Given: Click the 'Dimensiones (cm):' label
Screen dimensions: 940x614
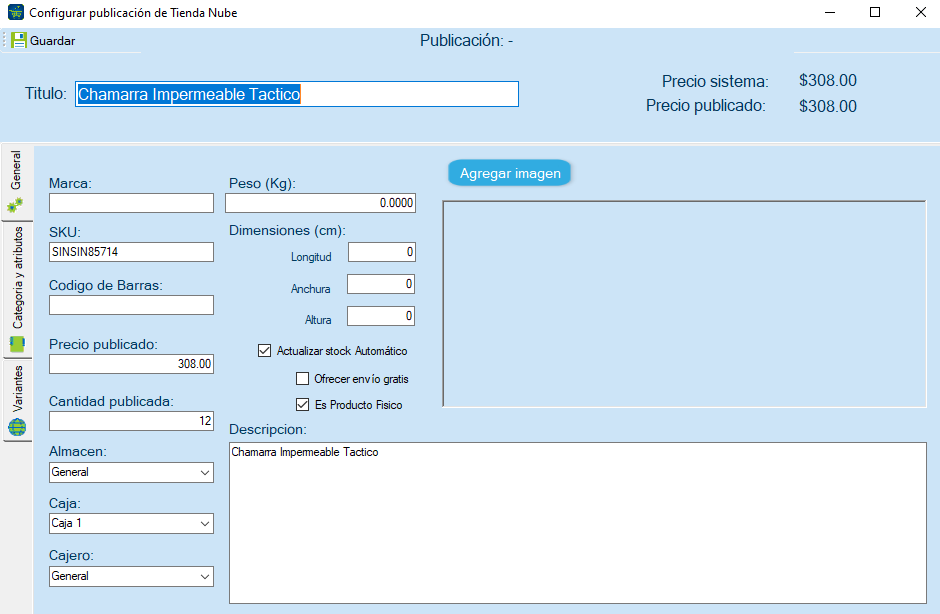Looking at the screenshot, I should point(287,230).
